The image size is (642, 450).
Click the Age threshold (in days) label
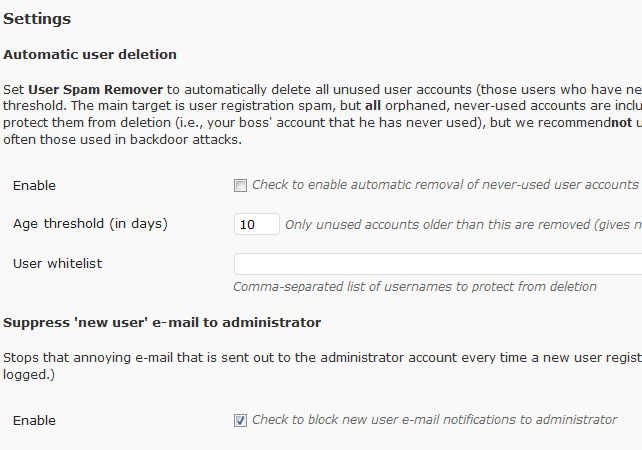(x=90, y=224)
